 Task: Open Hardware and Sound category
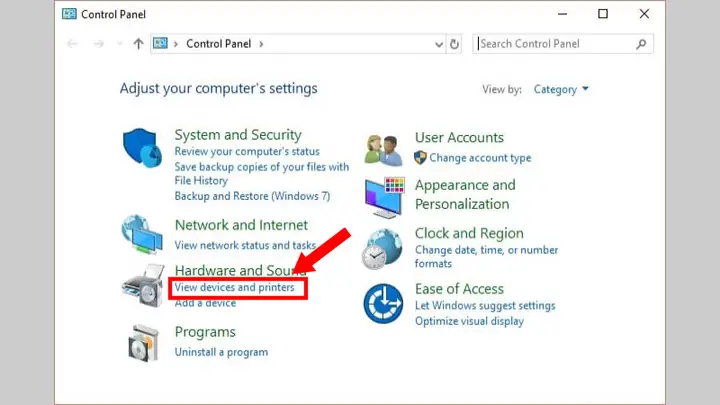click(x=240, y=270)
